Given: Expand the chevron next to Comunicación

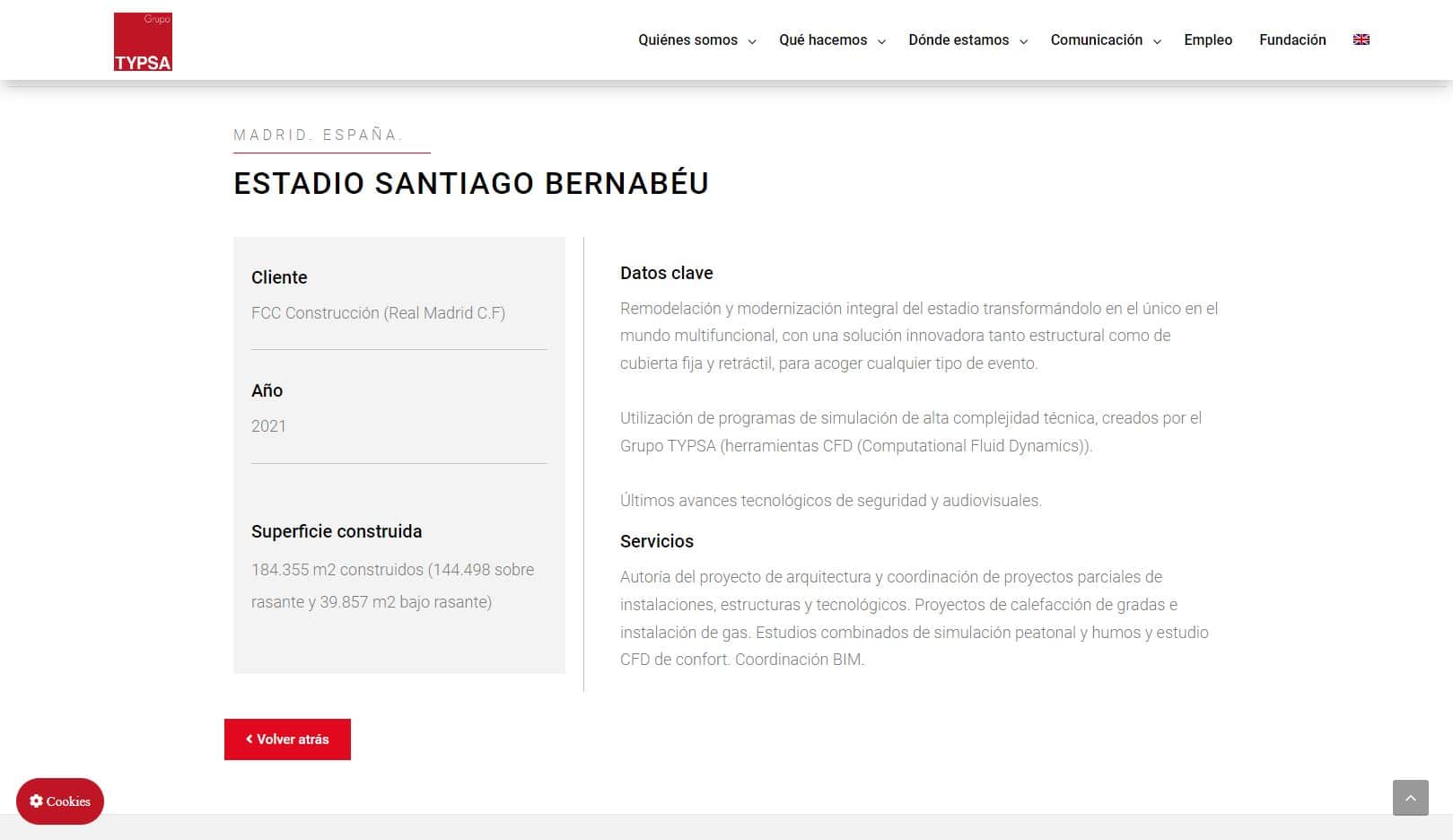Looking at the screenshot, I should (x=1157, y=41).
